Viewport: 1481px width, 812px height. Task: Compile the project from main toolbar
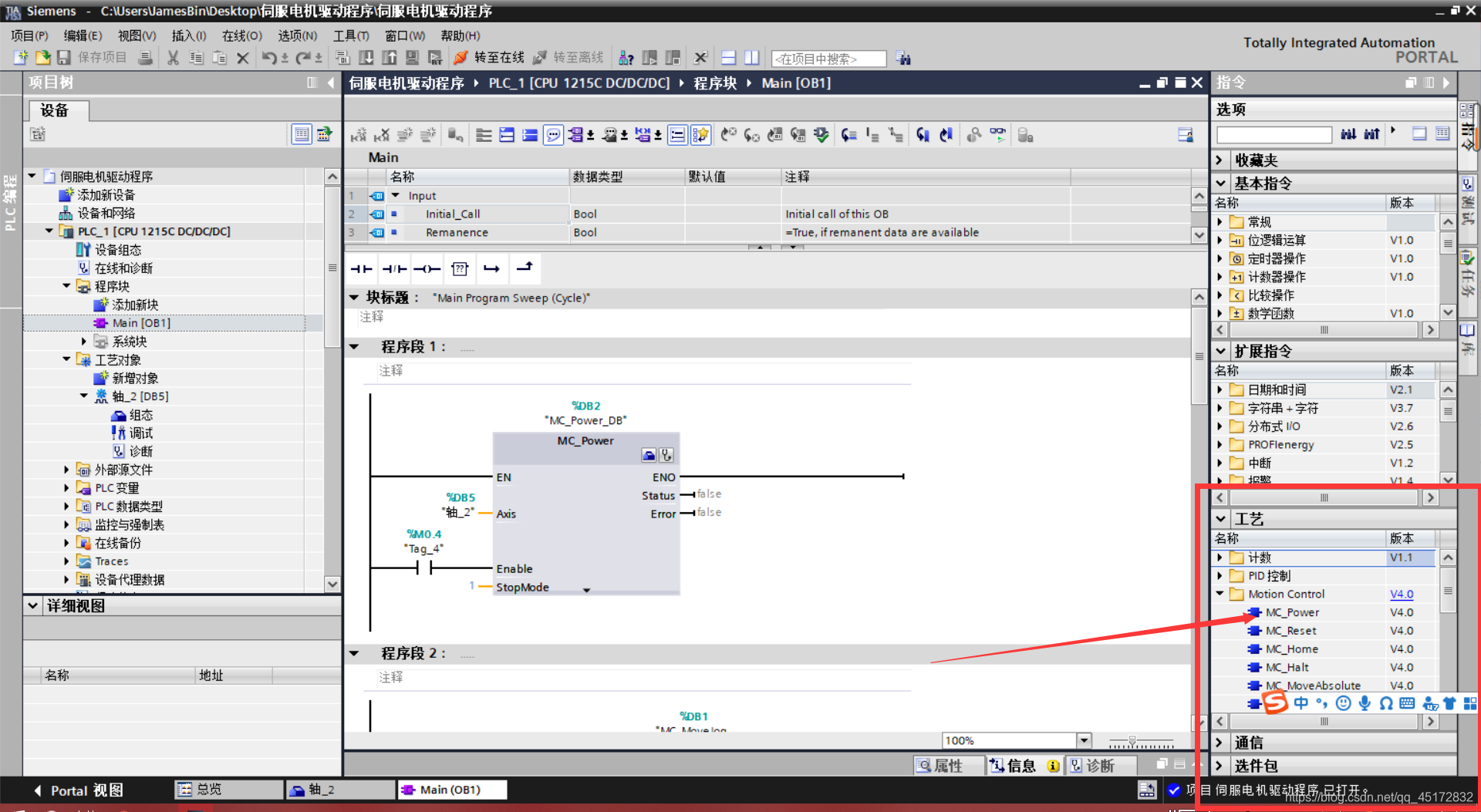coord(342,58)
